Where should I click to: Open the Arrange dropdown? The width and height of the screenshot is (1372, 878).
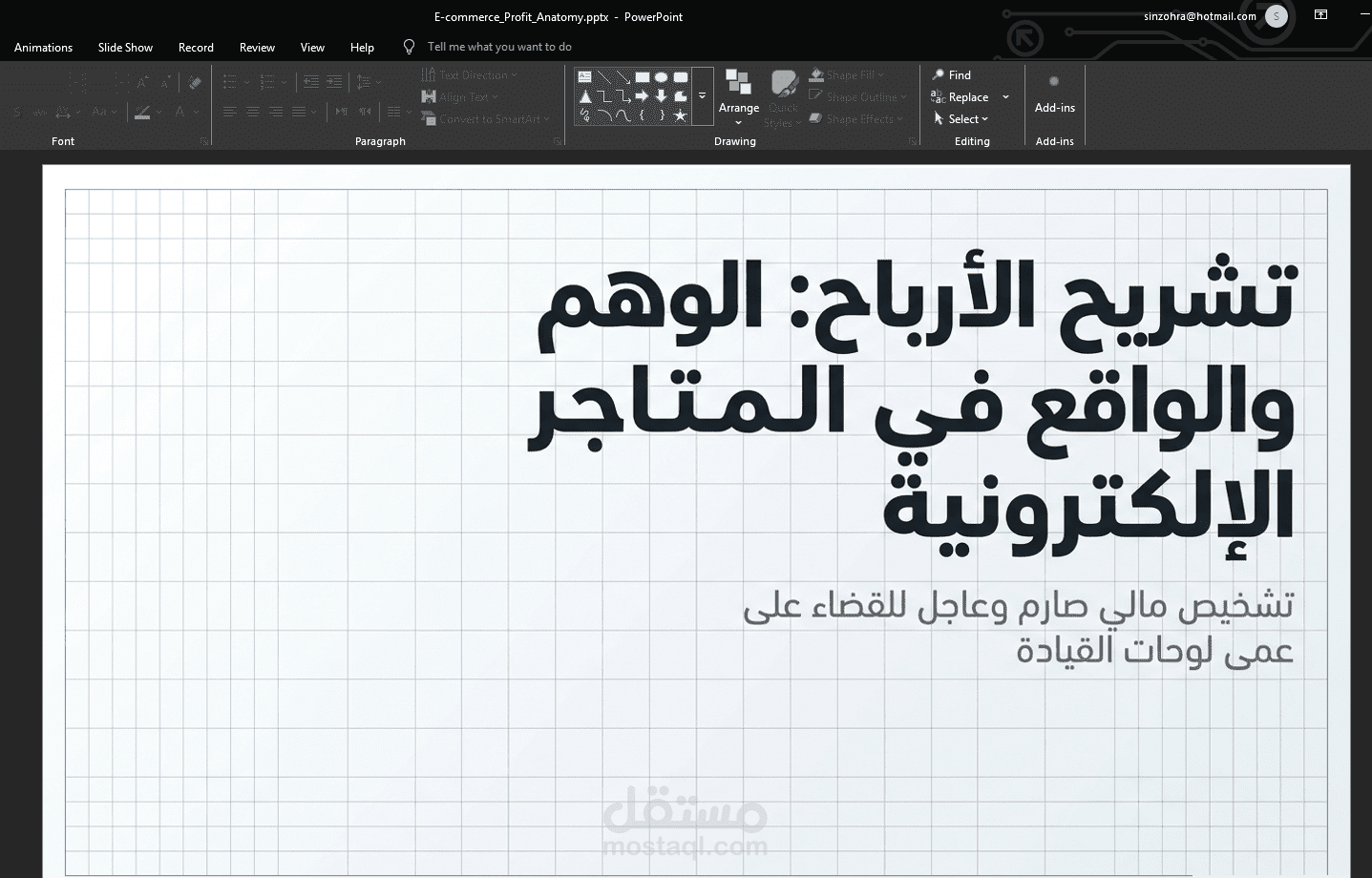pos(738,96)
